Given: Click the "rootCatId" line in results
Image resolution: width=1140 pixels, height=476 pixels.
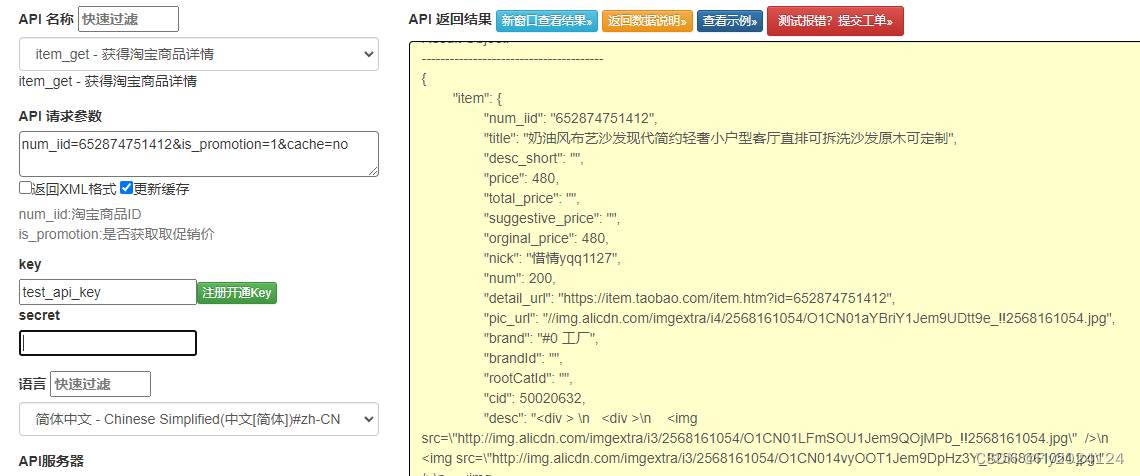Looking at the screenshot, I should pyautogui.click(x=529, y=378).
